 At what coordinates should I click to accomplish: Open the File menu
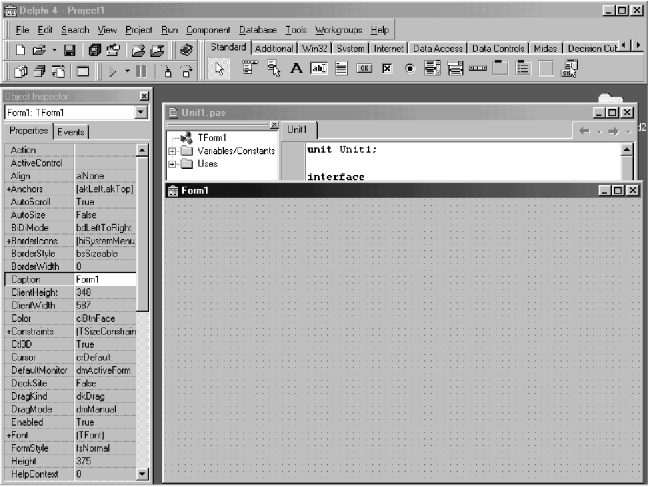(x=22, y=30)
